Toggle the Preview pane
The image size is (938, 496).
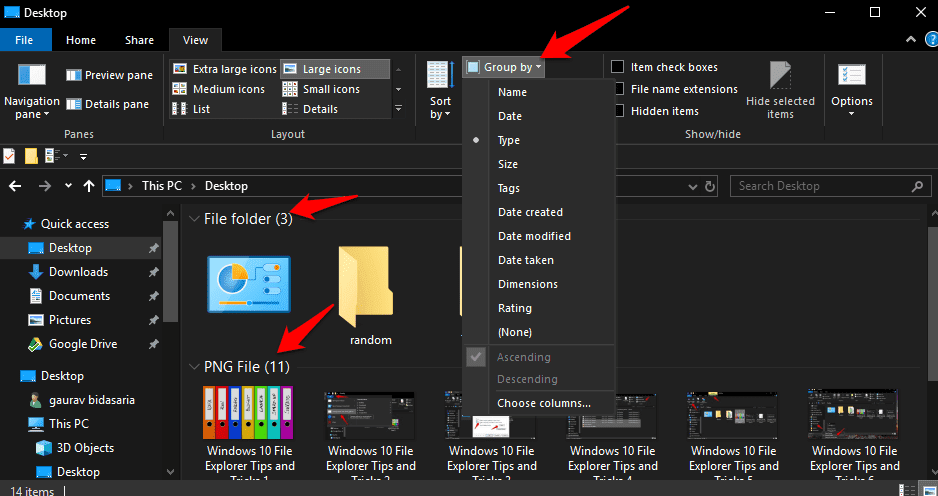(x=109, y=75)
